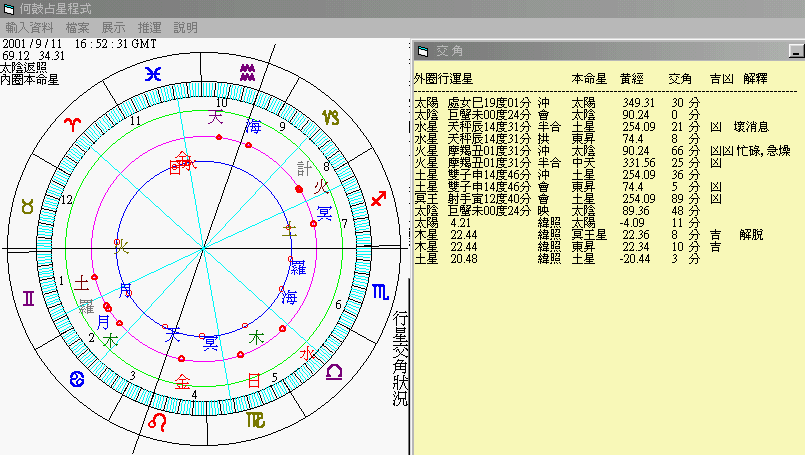Click the 外圈行運星 column header
This screenshot has width=805, height=455.
point(443,79)
